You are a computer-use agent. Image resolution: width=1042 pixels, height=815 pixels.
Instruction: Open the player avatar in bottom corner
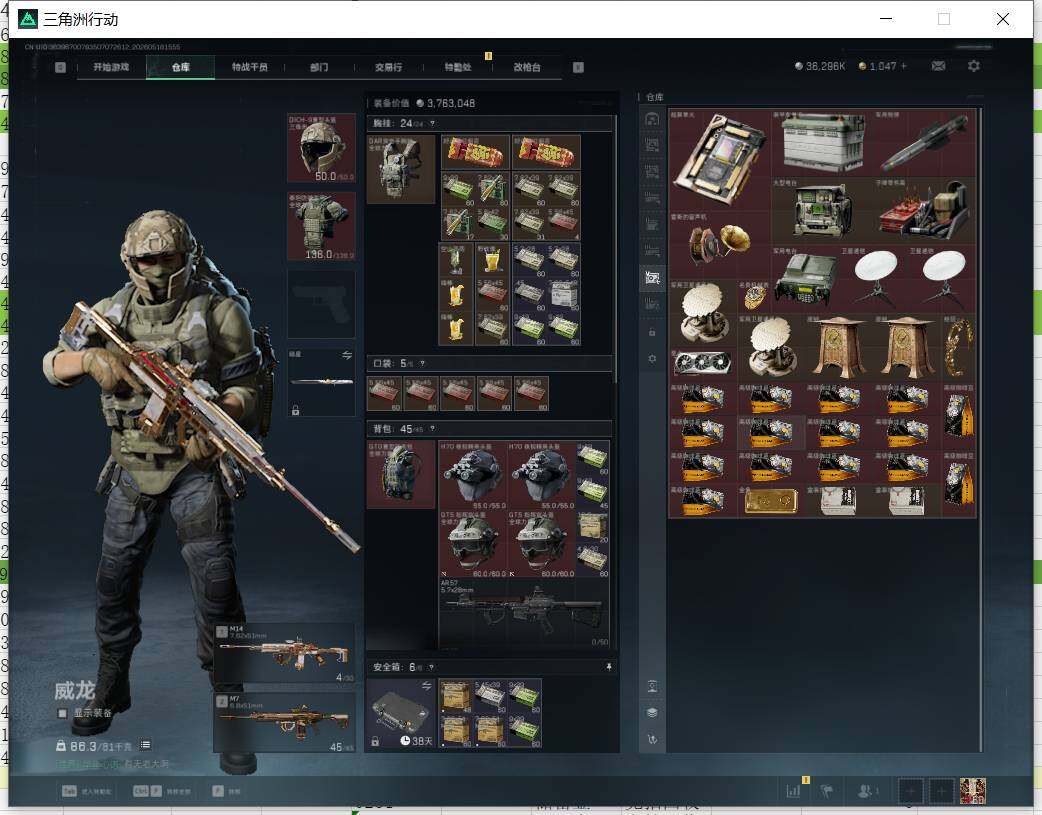point(972,791)
